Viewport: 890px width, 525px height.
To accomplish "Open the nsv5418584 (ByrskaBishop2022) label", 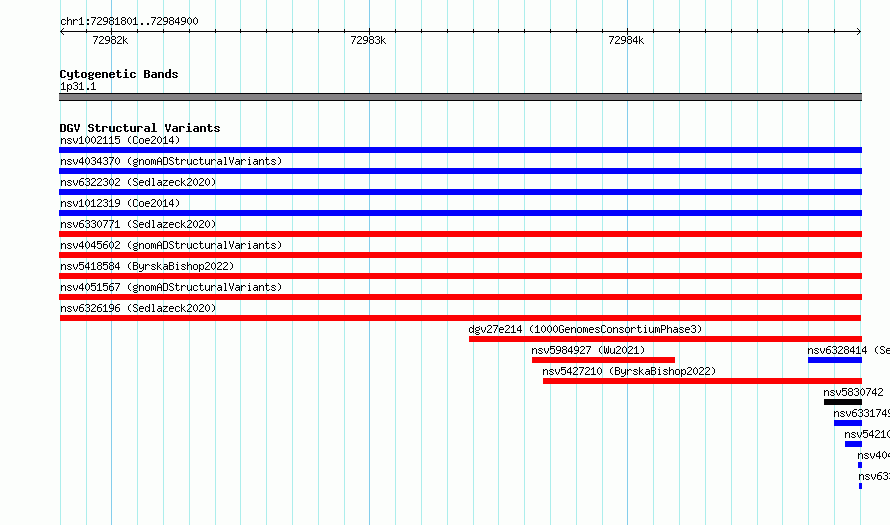I will (147, 266).
